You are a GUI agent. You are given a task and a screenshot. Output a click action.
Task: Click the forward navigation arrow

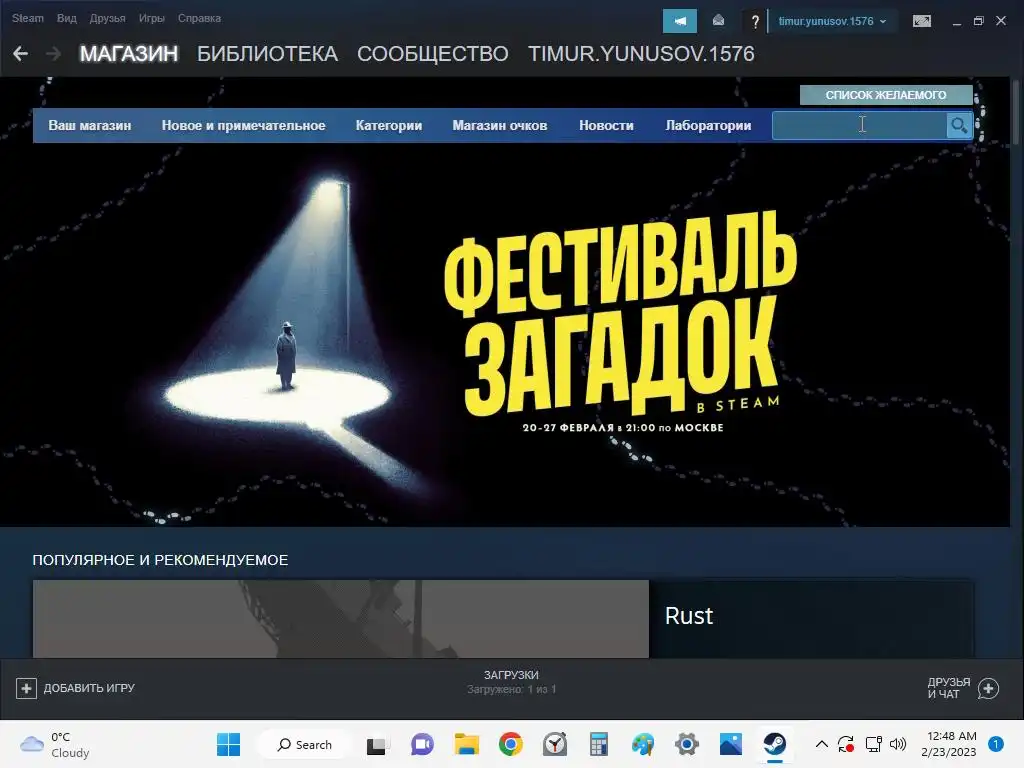pyautogui.click(x=54, y=54)
